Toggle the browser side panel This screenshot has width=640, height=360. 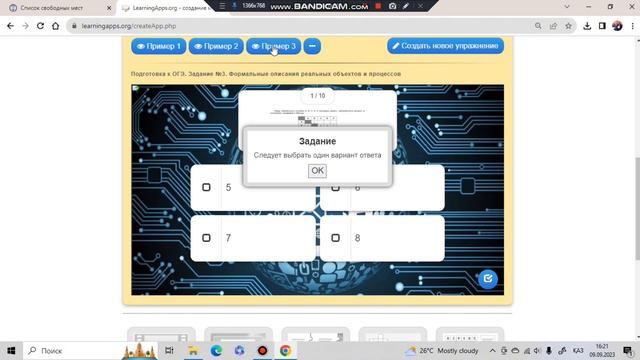click(x=602, y=26)
